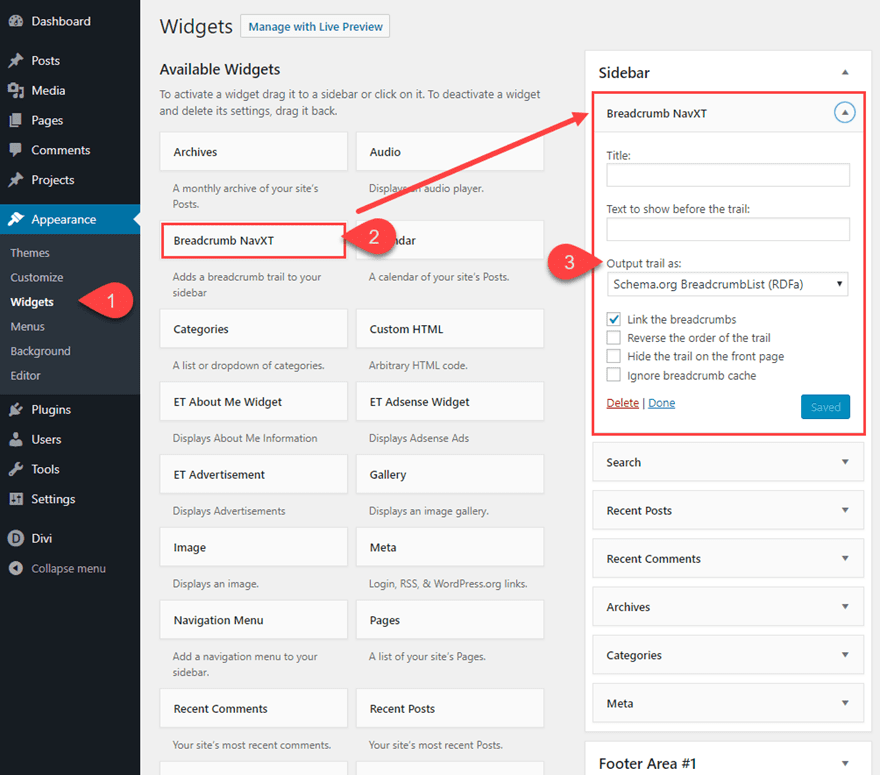
Task: Click the Plugins plug icon
Action: coord(16,410)
